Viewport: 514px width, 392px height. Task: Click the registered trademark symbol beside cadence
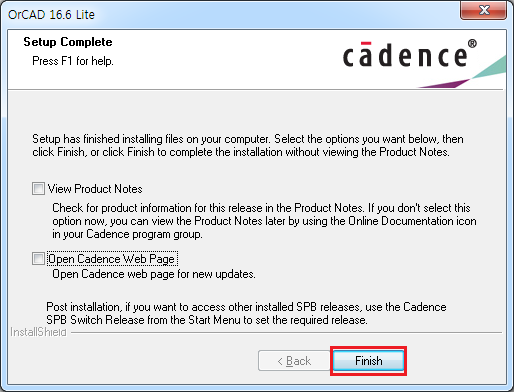(472, 44)
